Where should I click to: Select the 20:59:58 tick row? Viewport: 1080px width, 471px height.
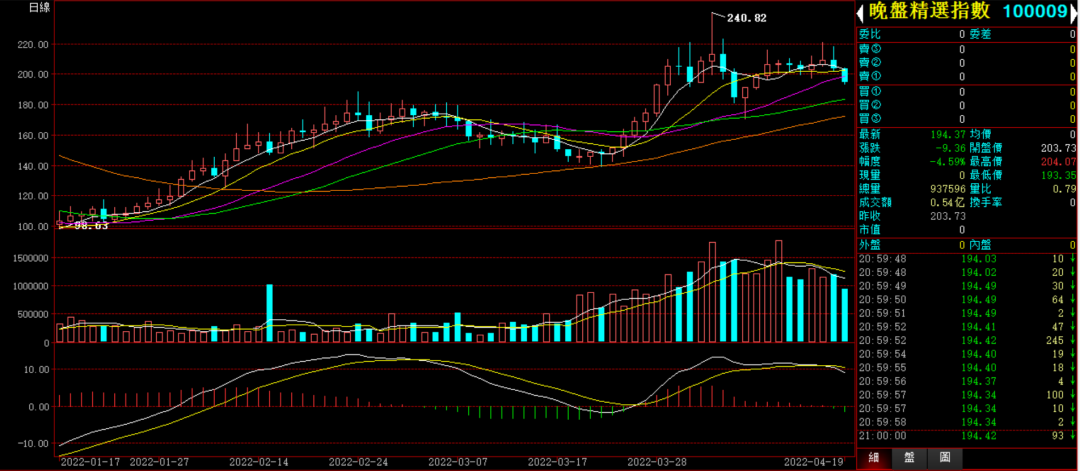967,422
